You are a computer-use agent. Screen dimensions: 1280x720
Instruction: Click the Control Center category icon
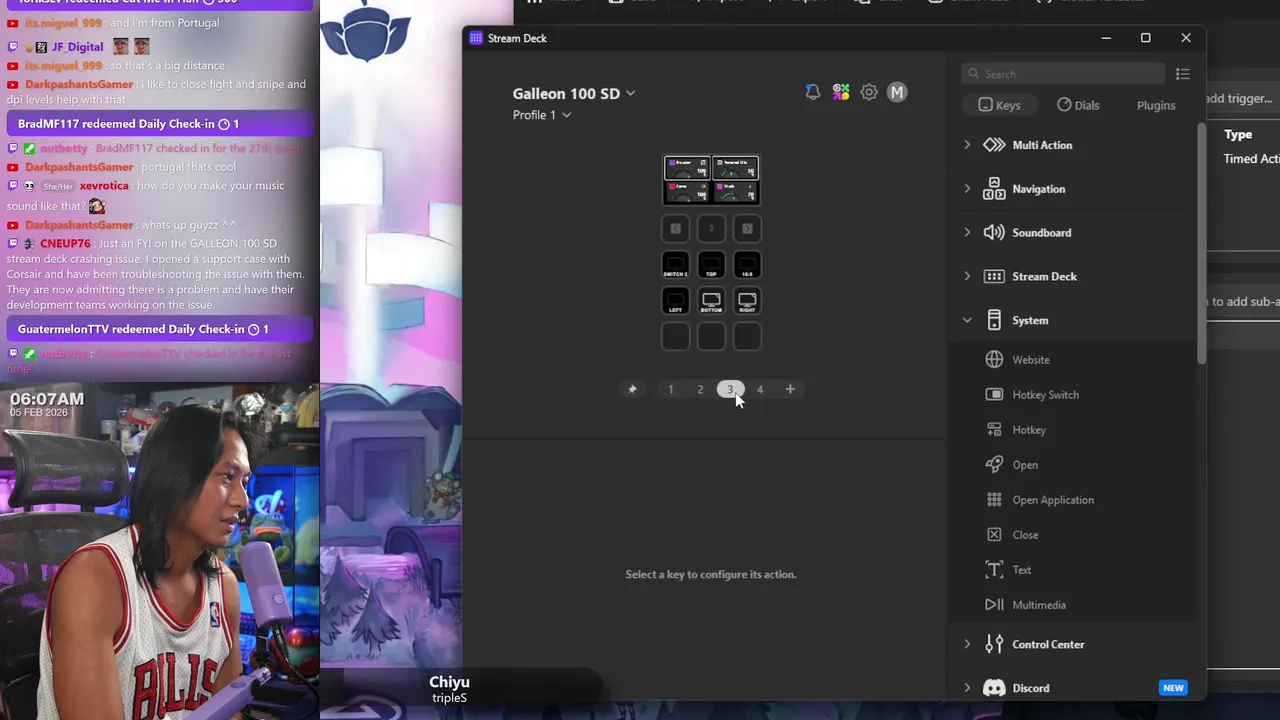pos(994,645)
